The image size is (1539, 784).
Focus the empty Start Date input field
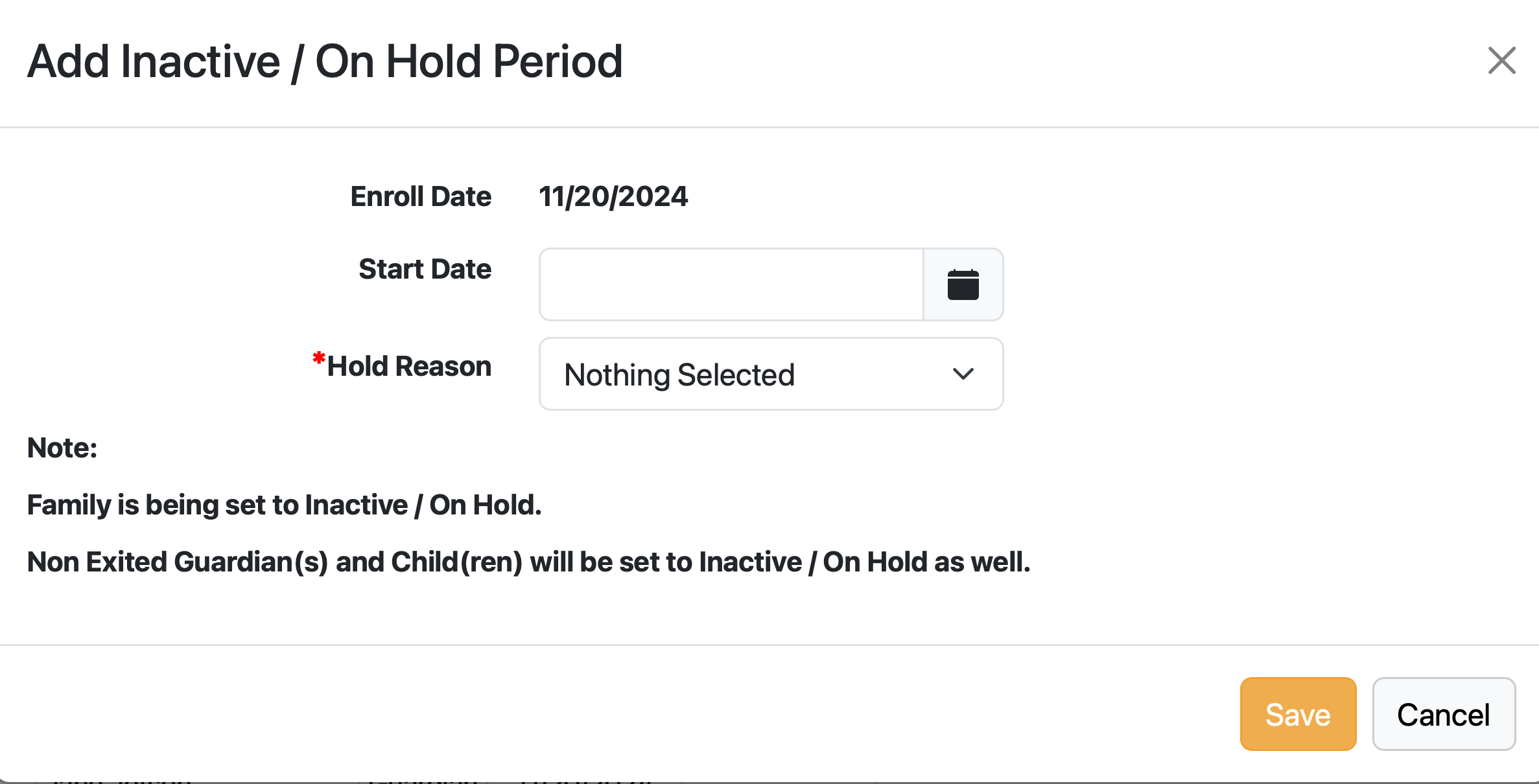(x=731, y=284)
